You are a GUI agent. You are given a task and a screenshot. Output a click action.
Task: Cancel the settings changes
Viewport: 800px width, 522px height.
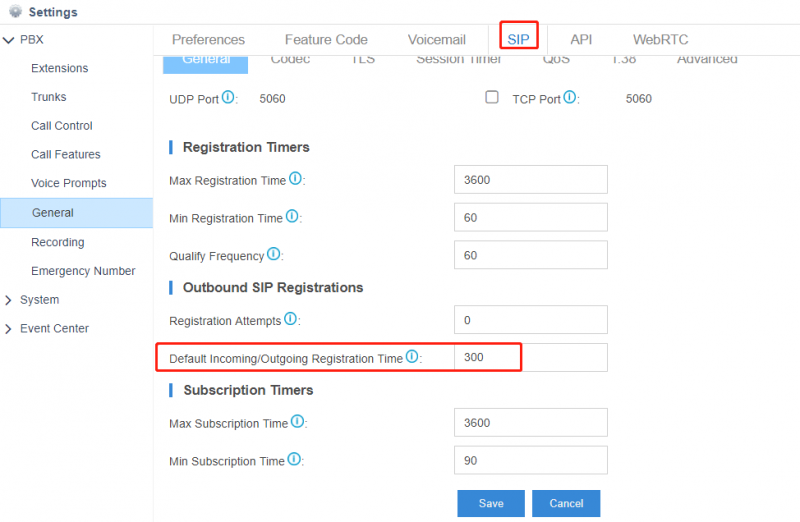click(566, 504)
